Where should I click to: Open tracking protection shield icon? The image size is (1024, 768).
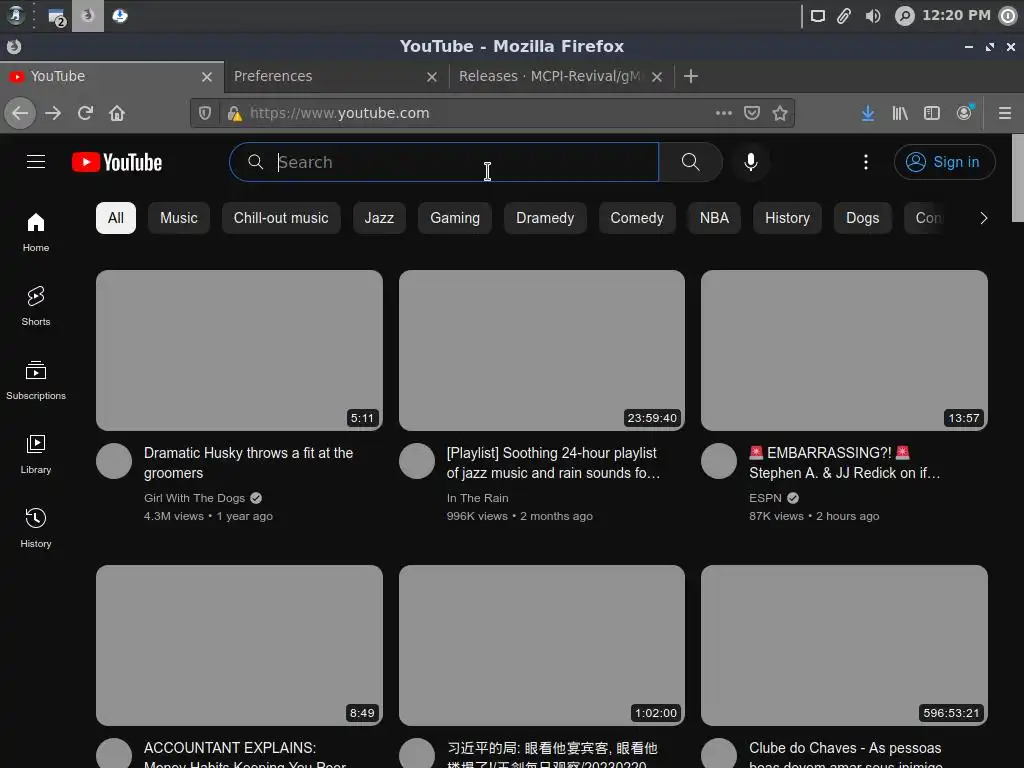[205, 113]
